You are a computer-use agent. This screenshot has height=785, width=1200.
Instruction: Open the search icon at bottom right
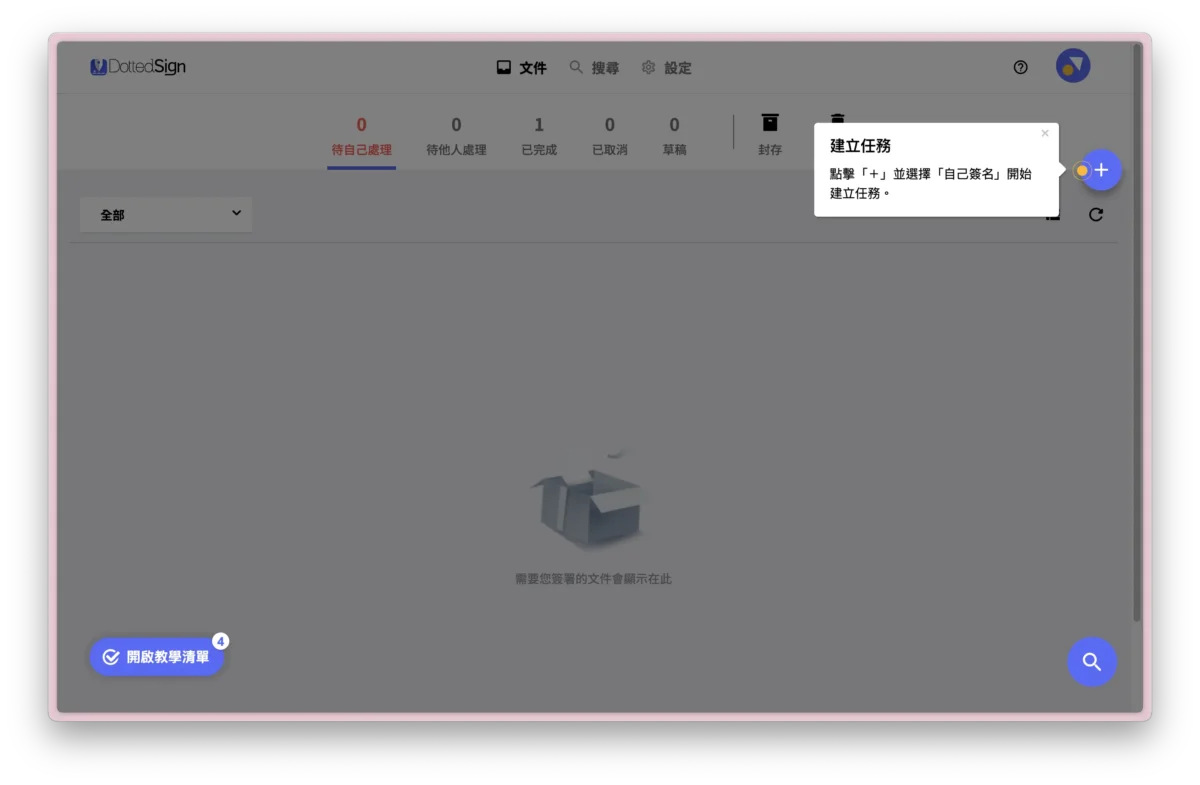1092,661
